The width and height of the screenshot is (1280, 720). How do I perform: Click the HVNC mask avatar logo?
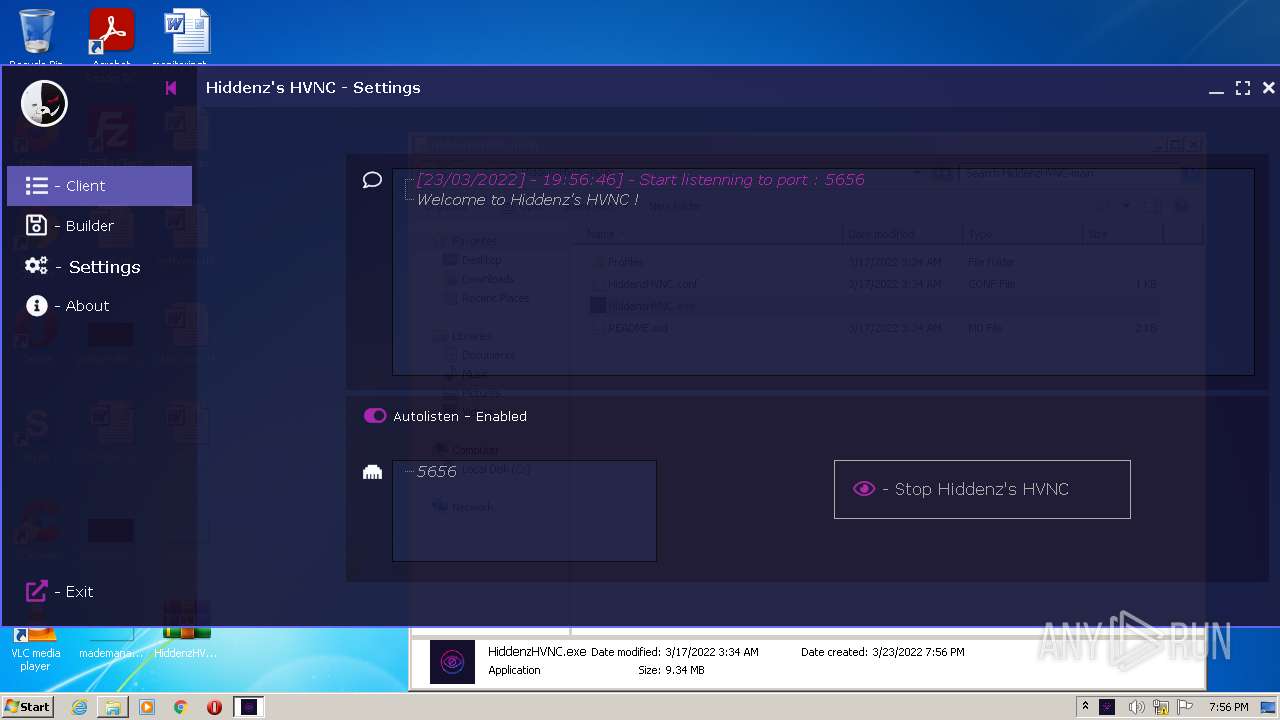tap(44, 103)
